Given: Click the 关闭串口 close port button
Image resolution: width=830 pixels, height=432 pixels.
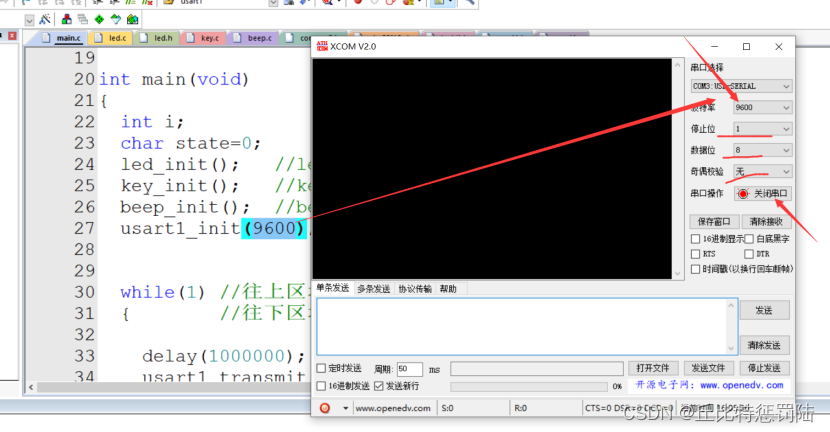Looking at the screenshot, I should pos(763,194).
